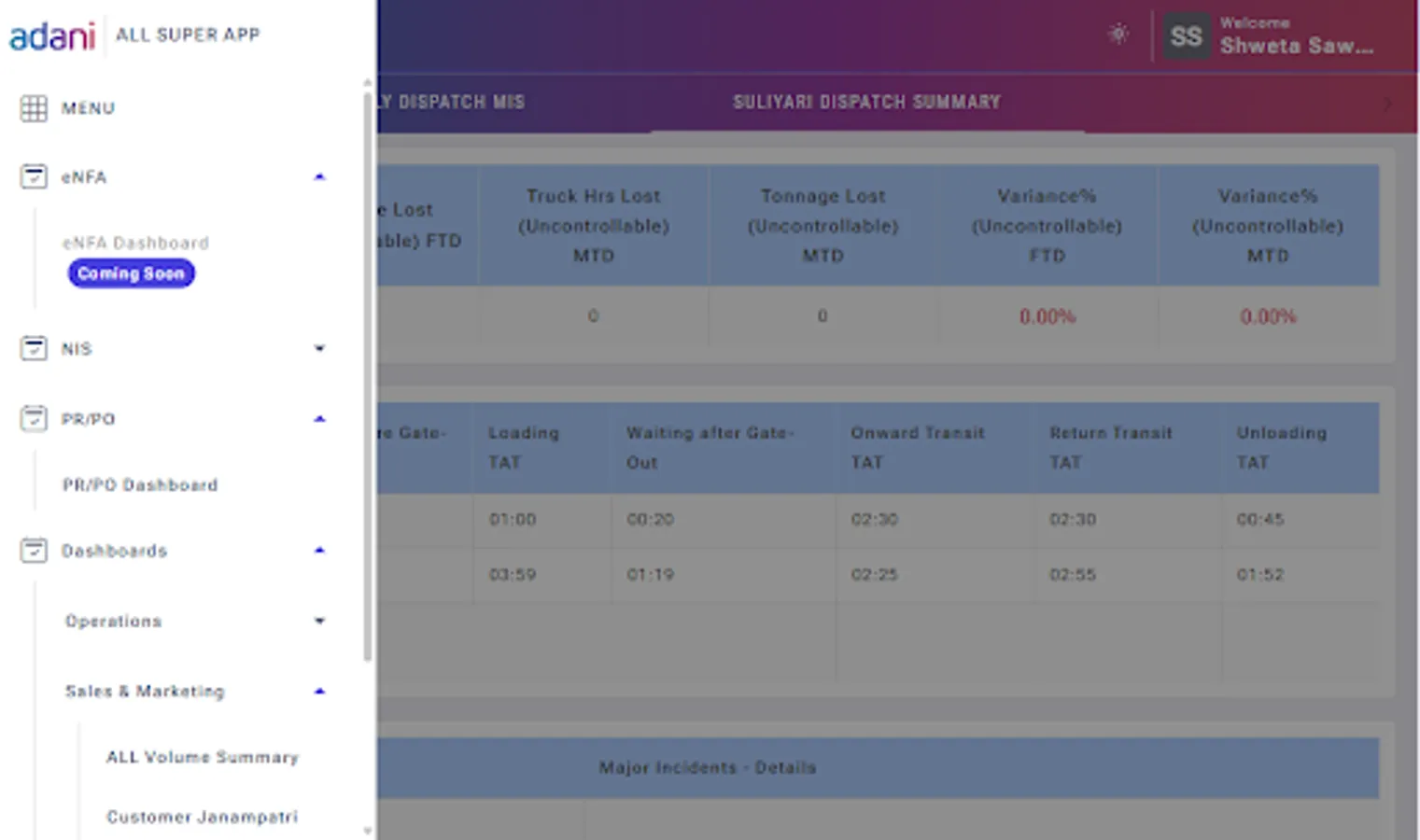
Task: Click Onward Transit TAT header
Action: pos(935,448)
